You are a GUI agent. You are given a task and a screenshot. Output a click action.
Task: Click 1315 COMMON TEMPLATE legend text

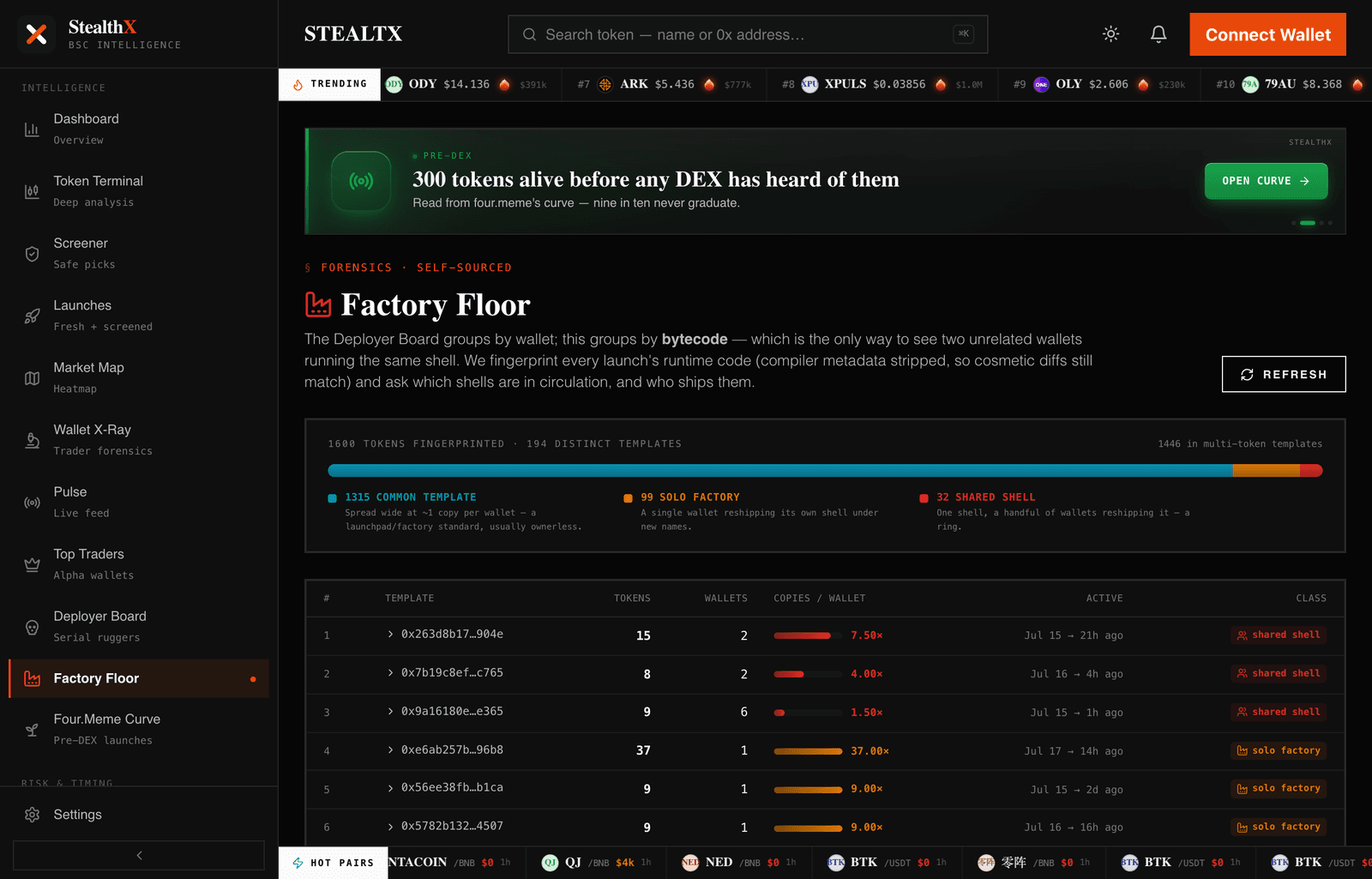pyautogui.click(x=411, y=497)
